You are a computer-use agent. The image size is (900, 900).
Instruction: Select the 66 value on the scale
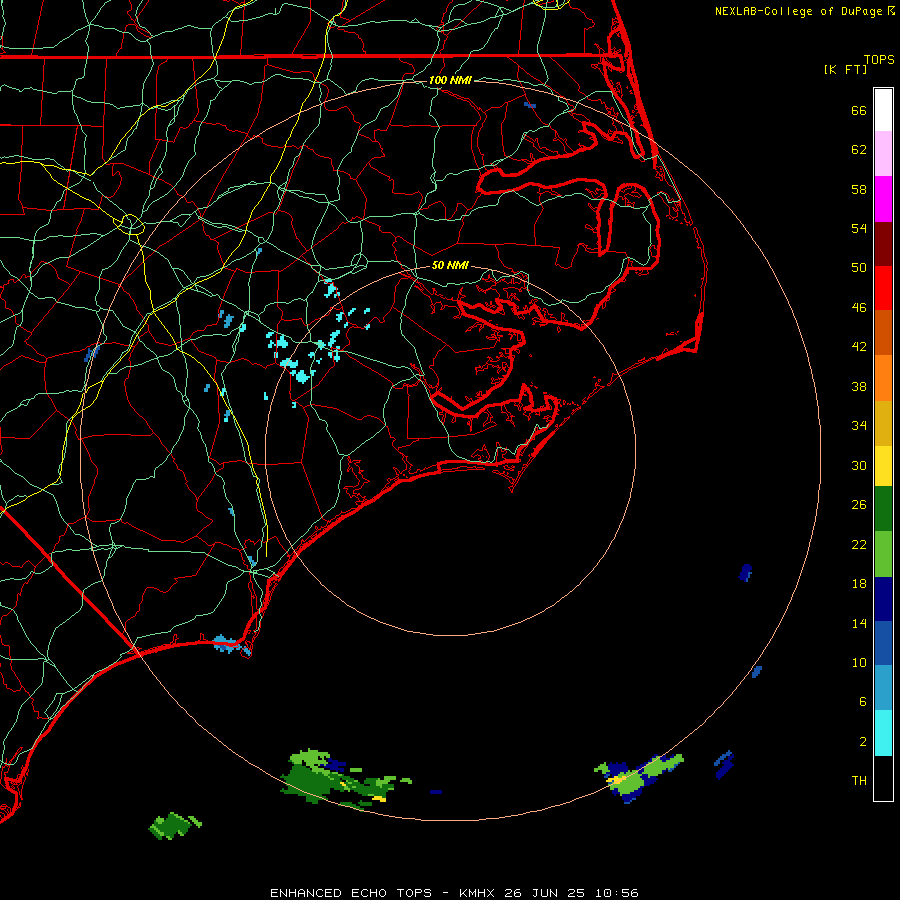click(859, 110)
